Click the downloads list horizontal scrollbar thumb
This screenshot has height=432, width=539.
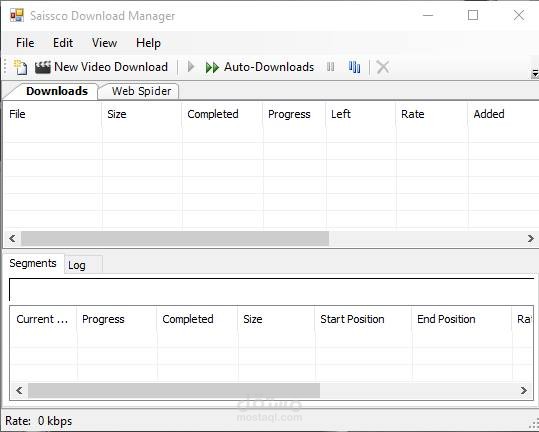pyautogui.click(x=175, y=239)
